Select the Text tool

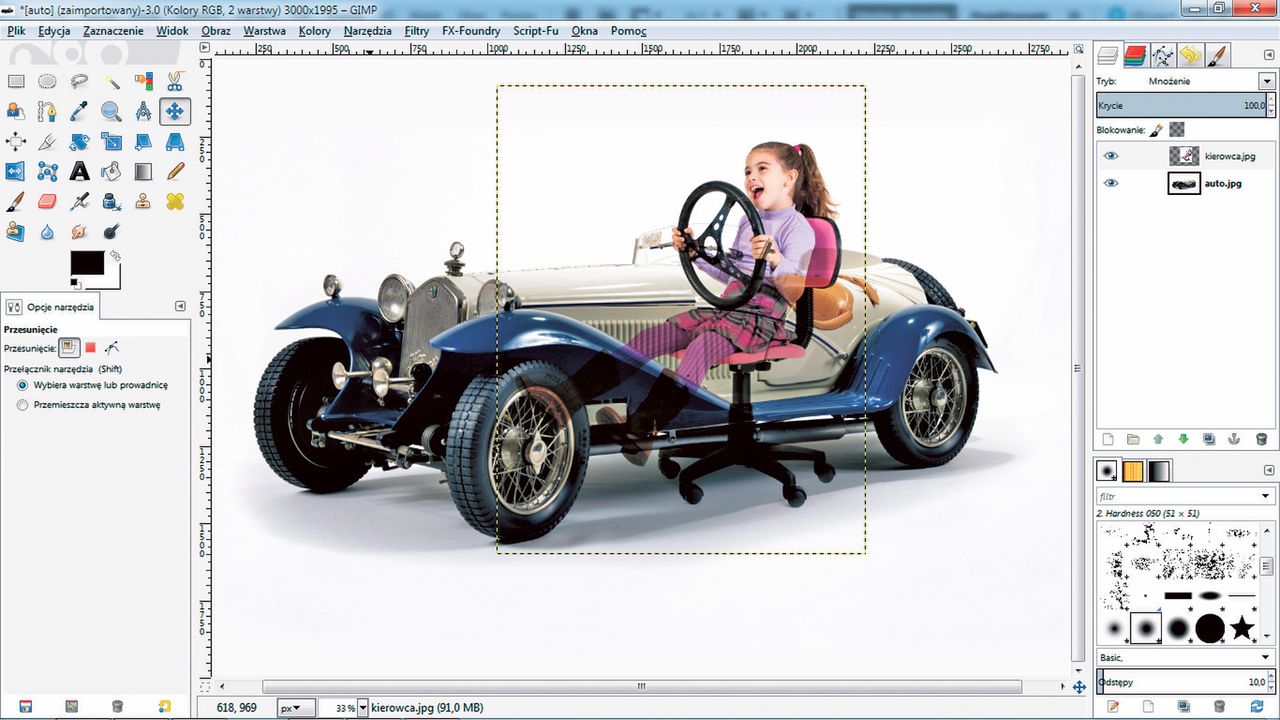coord(79,172)
